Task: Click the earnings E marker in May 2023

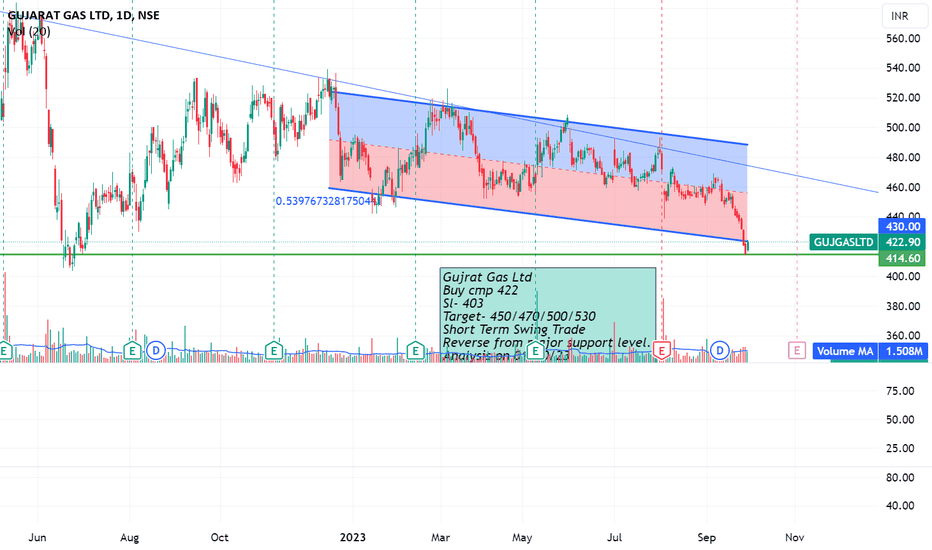Action: click(536, 351)
